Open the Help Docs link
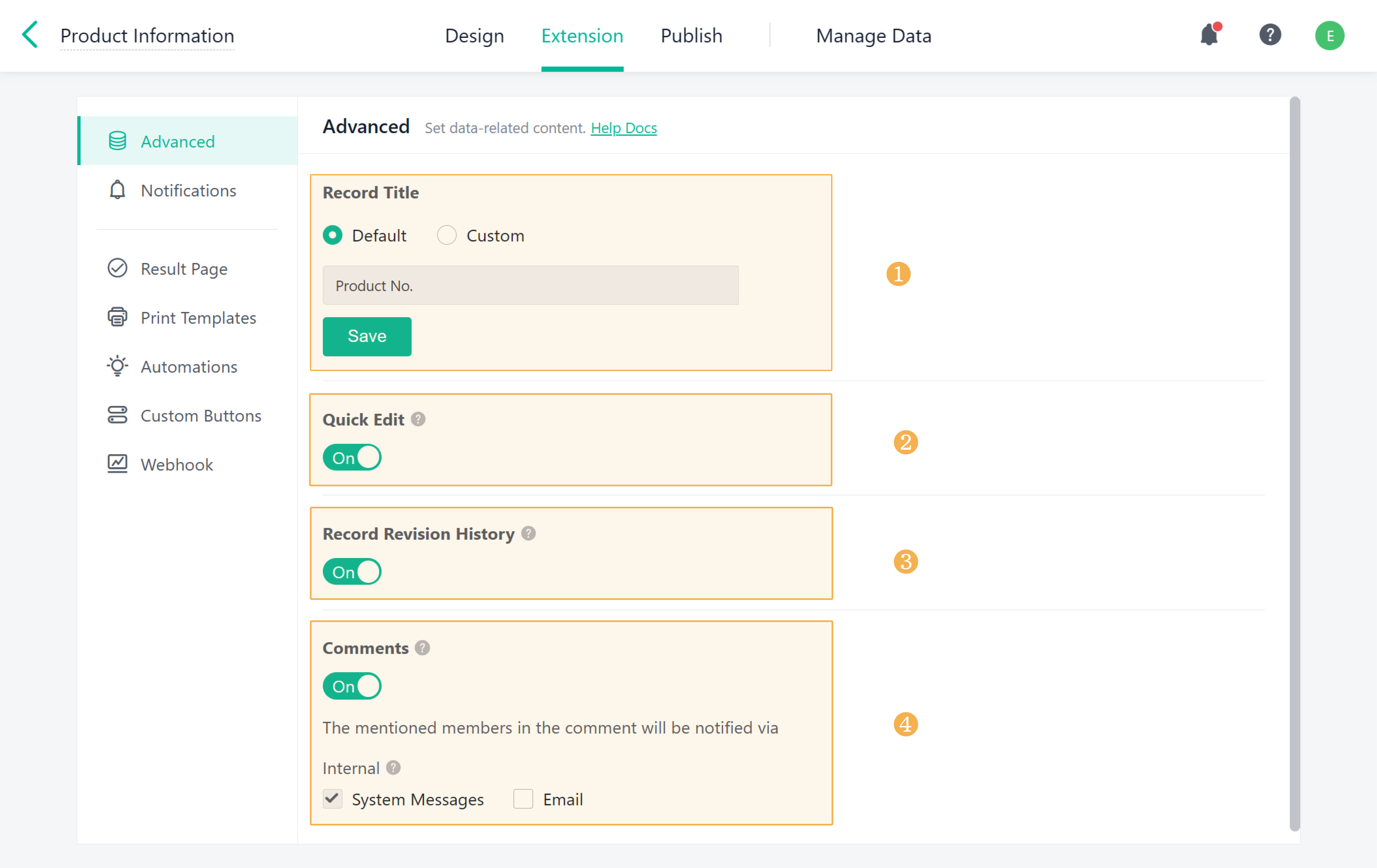1377x868 pixels. (623, 128)
